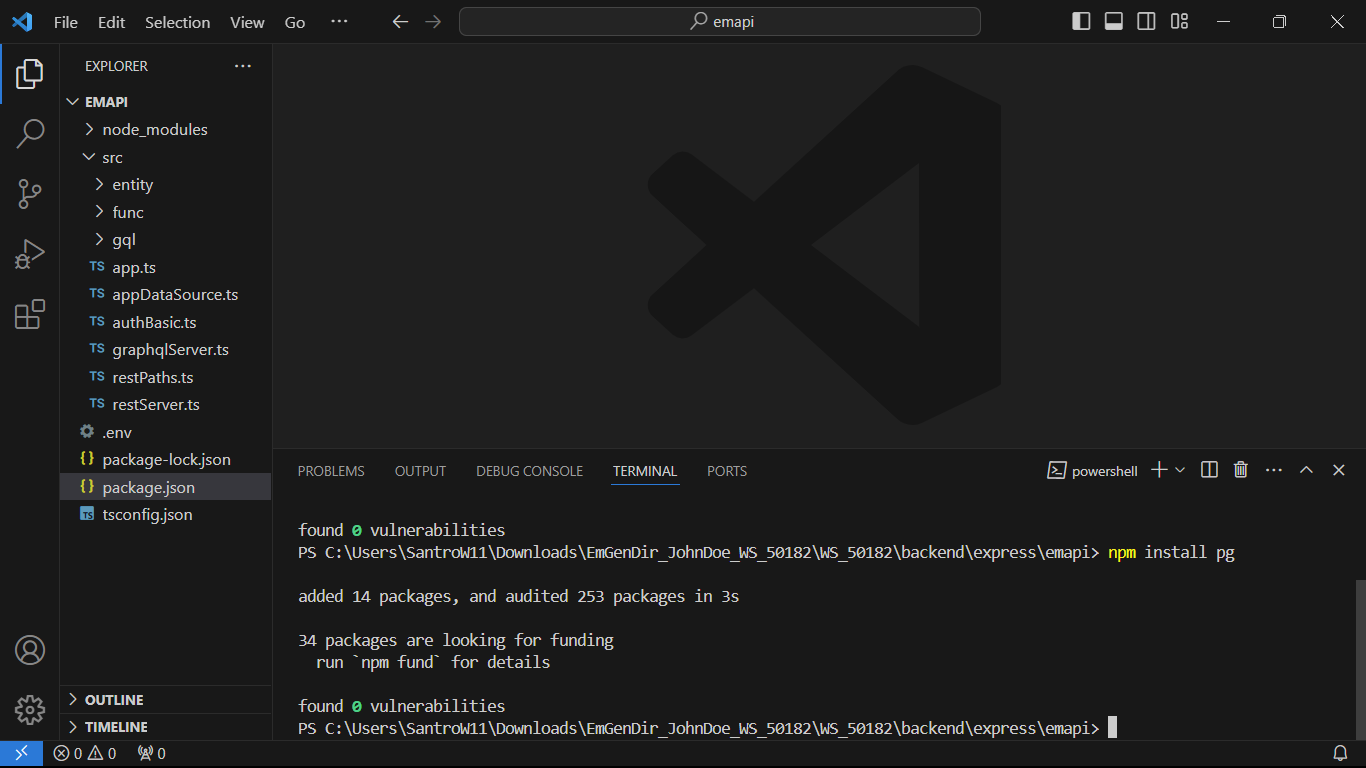This screenshot has width=1366, height=768.
Task: Open the overflow menu ellipsis in menu bar
Action: point(340,22)
